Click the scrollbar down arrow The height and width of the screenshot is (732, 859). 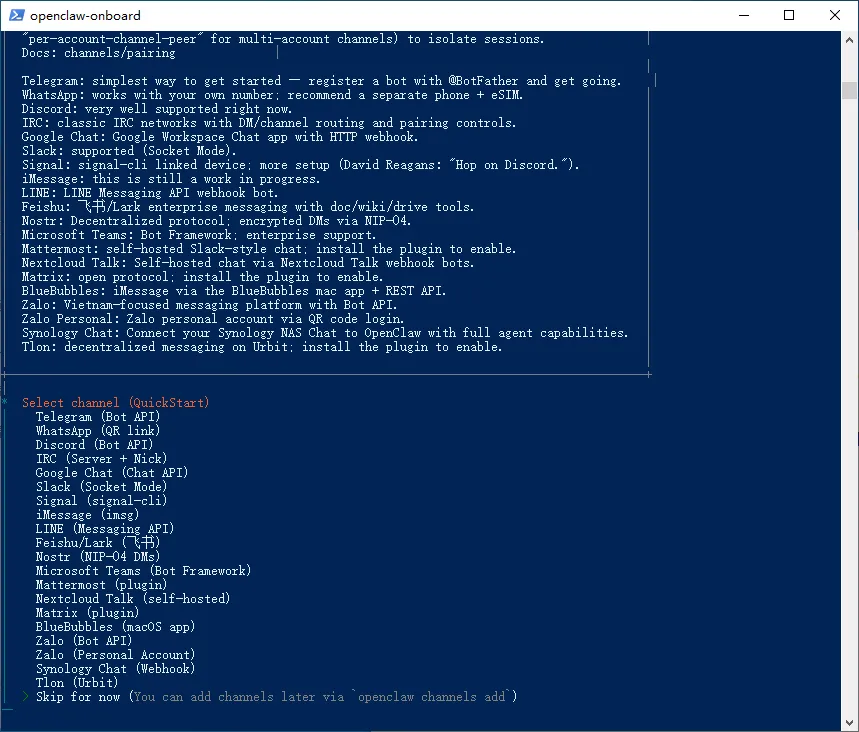849,722
